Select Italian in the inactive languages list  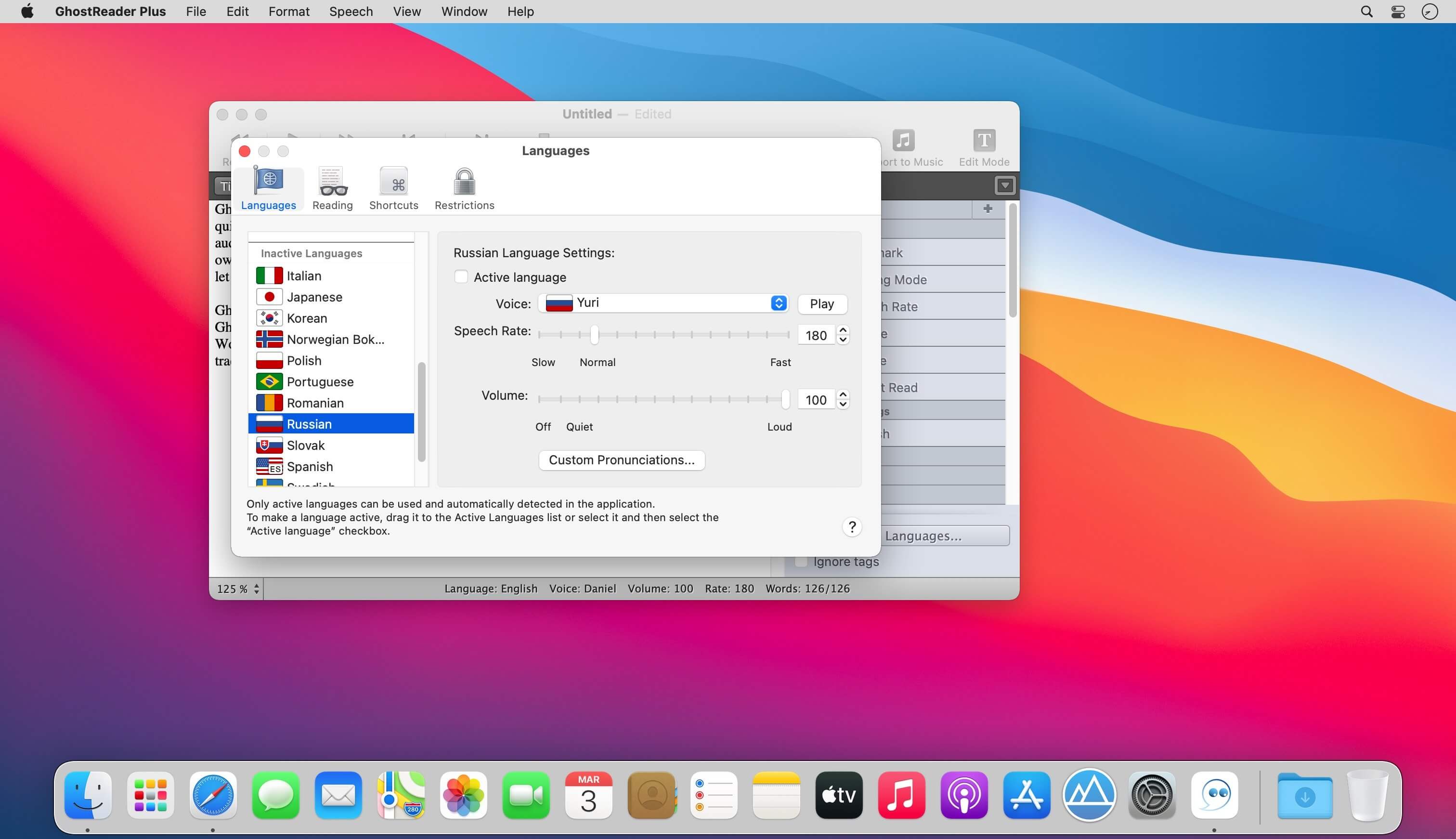click(x=331, y=275)
